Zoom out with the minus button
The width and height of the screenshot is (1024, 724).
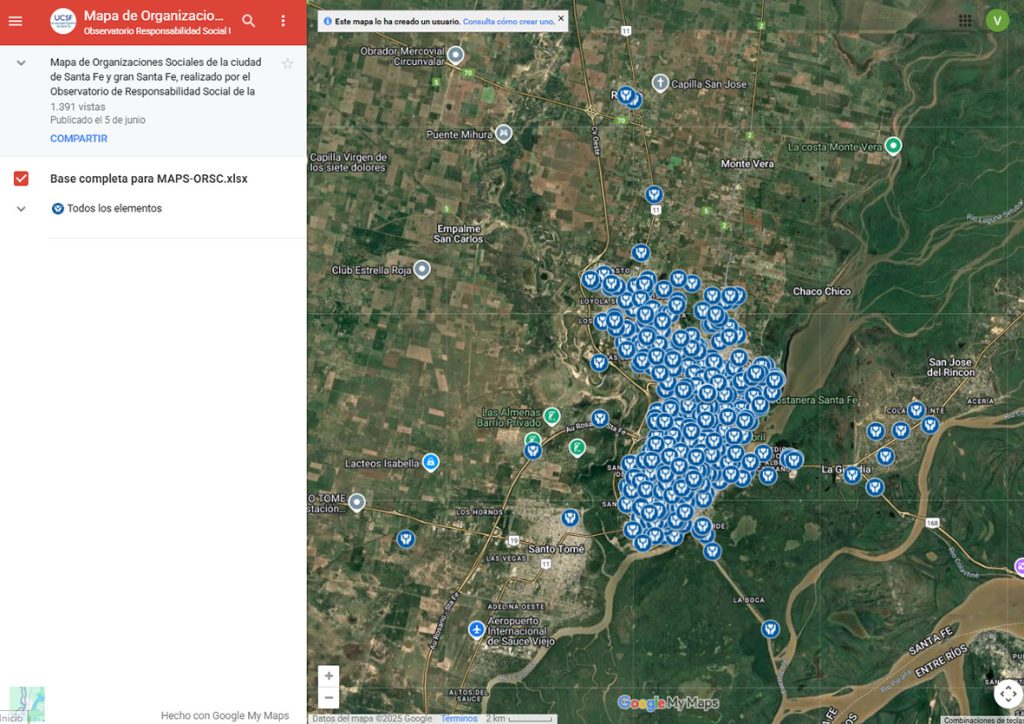(328, 697)
